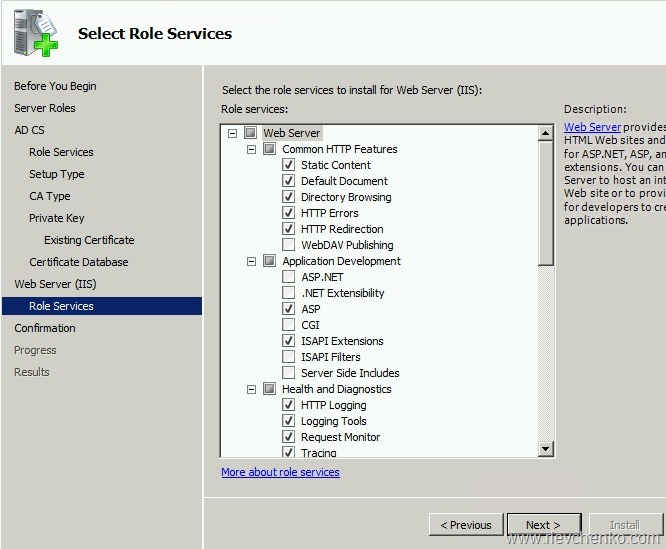The image size is (666, 549).
Task: Open the More about role services link
Action: coord(280,472)
